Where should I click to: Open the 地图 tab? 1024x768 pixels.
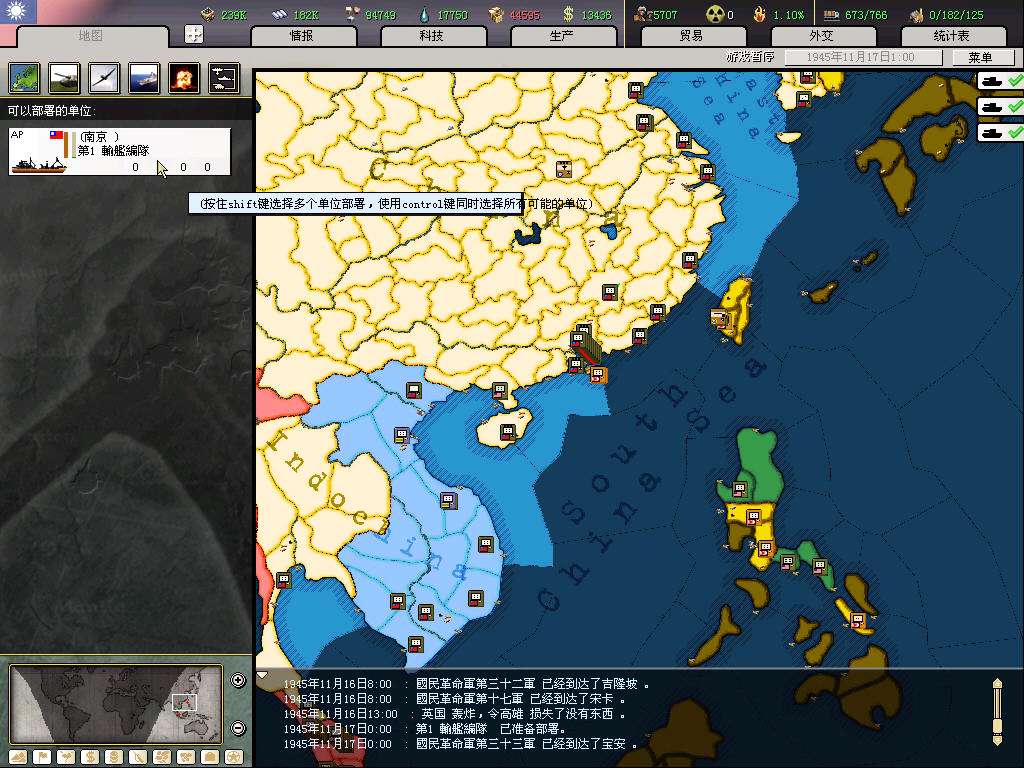(x=91, y=36)
